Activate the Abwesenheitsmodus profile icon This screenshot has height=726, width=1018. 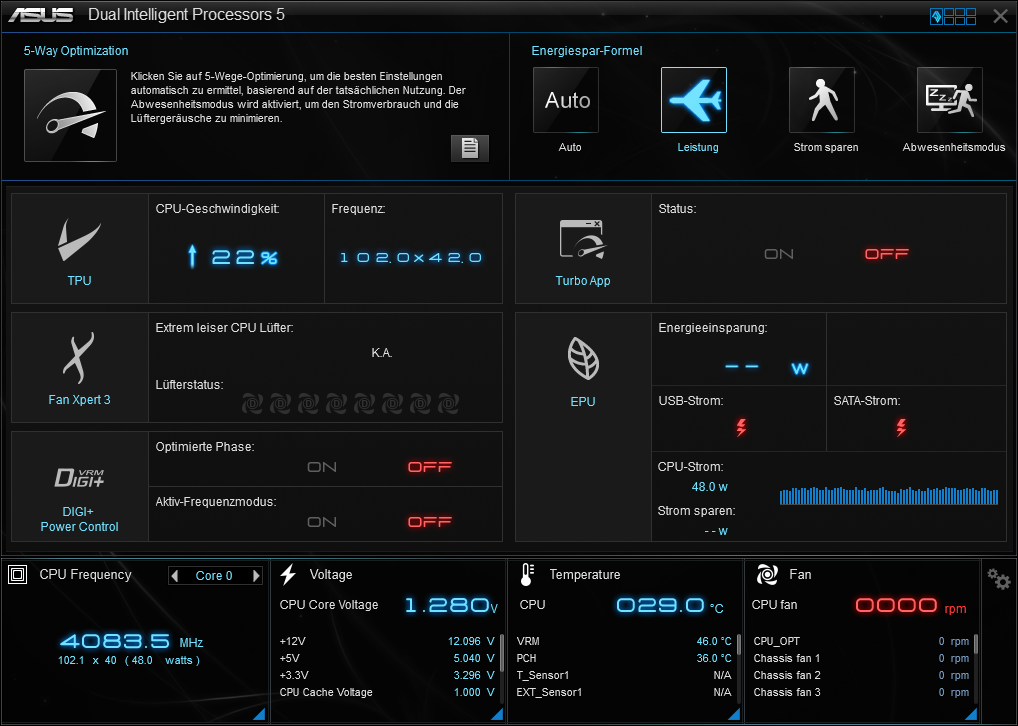[949, 100]
